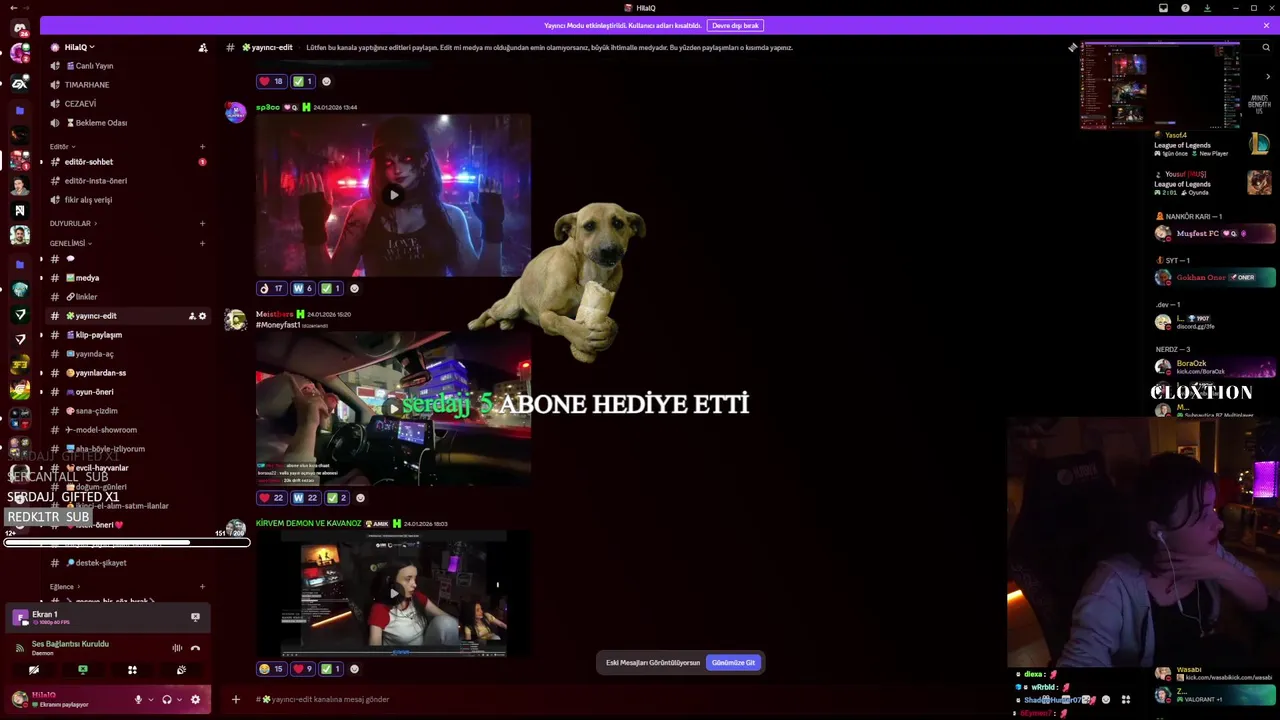Play Moneyfast1 car interior video

[393, 408]
